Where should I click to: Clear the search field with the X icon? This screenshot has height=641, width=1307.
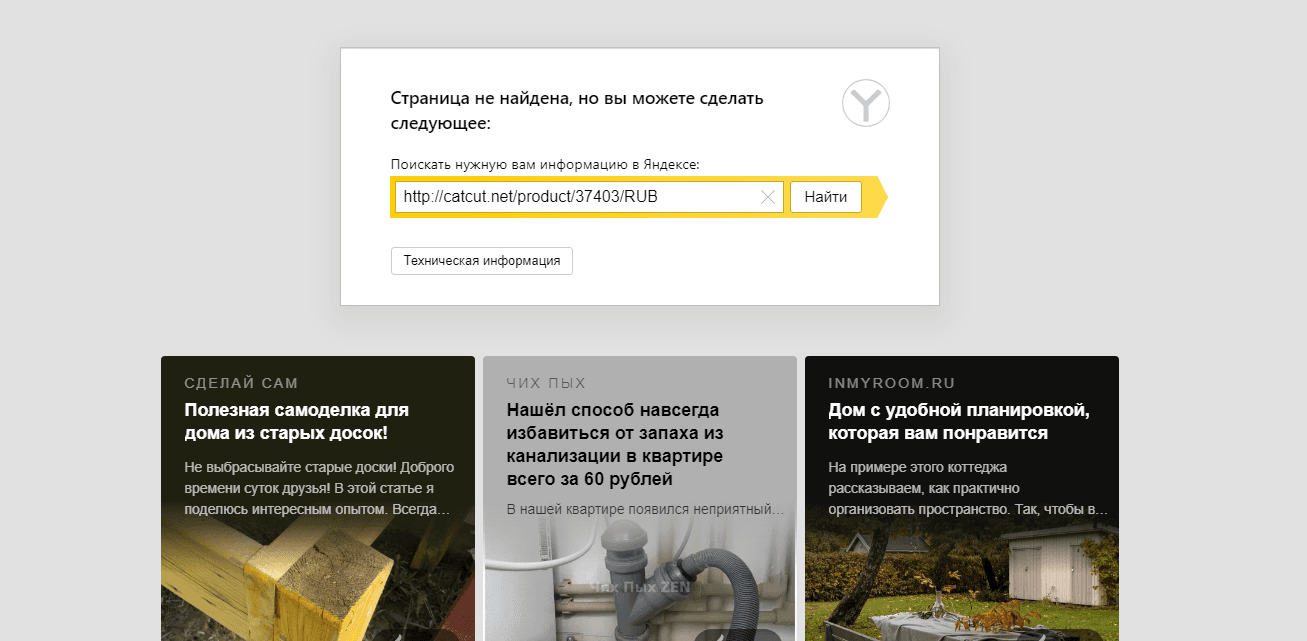768,197
